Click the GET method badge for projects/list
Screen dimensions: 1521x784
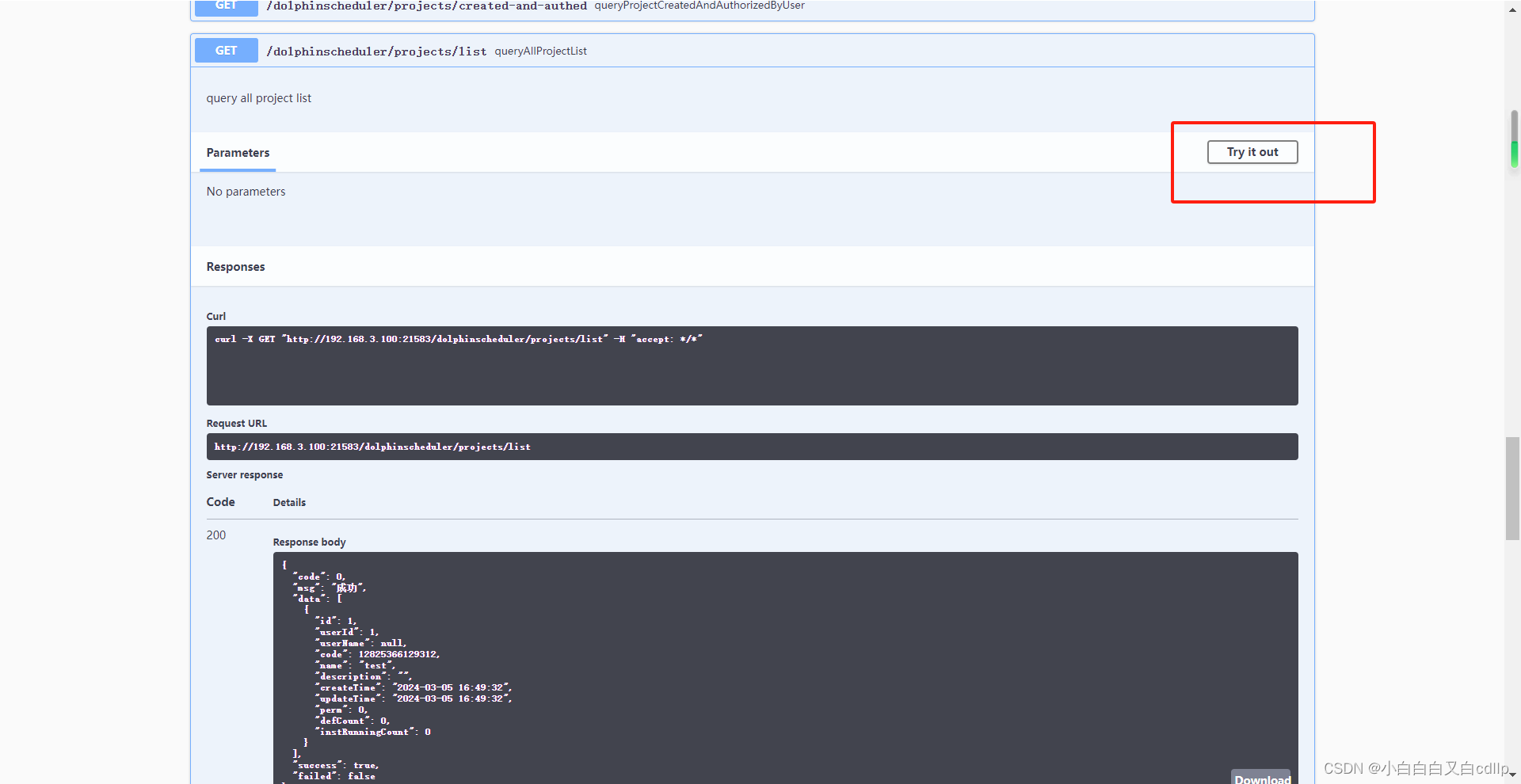tap(226, 51)
